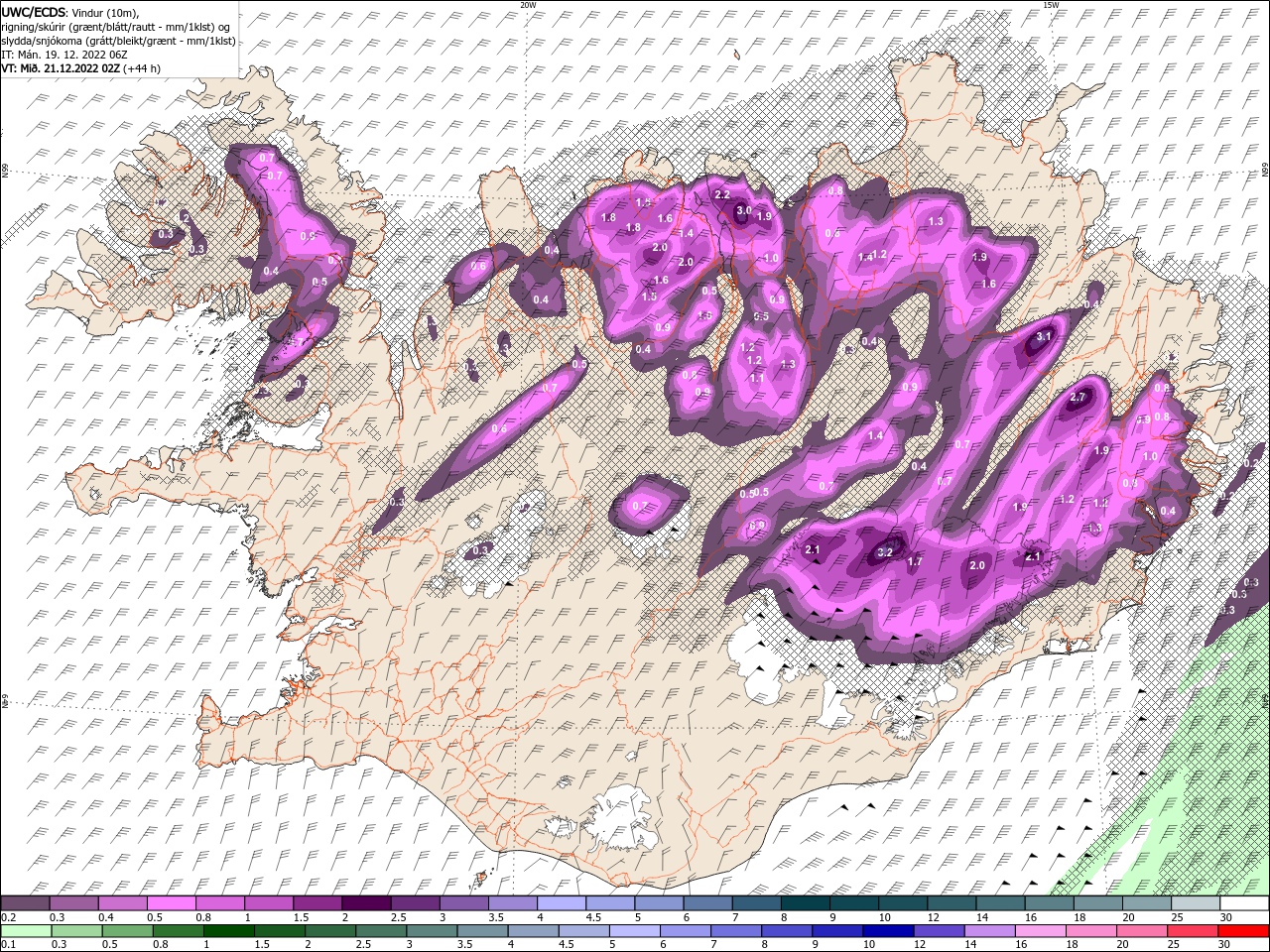Click the red rain swatch between 25 and 30

[x=1193, y=930]
